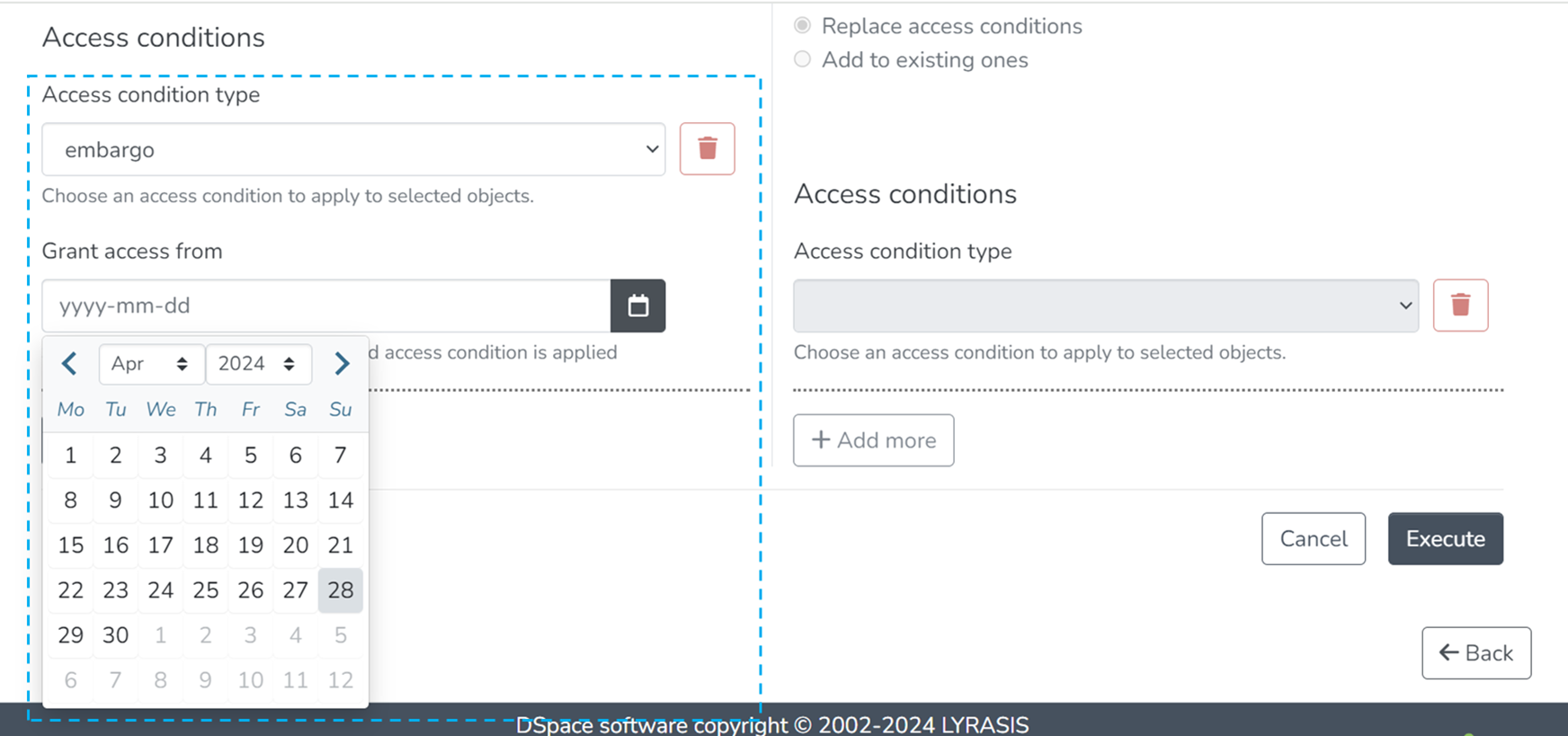
Task: Select Replace access conditions radio
Action: [x=803, y=26]
